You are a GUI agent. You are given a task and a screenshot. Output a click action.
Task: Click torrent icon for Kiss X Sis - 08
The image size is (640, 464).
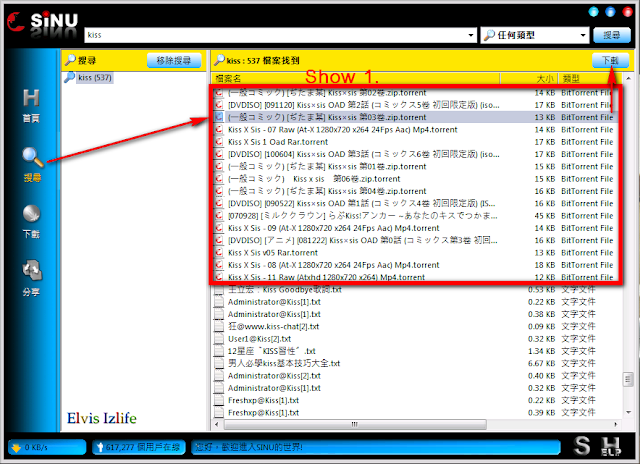(x=219, y=264)
